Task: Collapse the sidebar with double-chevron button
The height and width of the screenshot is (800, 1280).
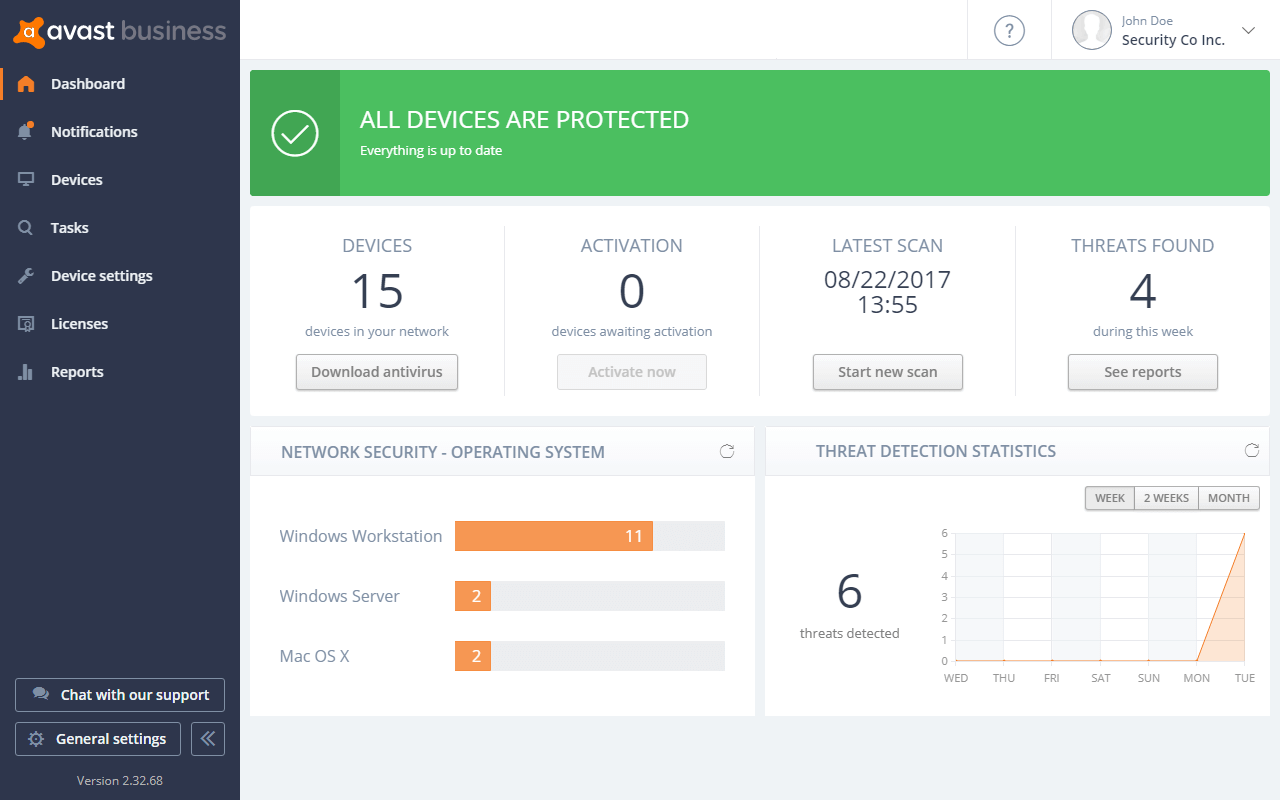Action: 207,738
